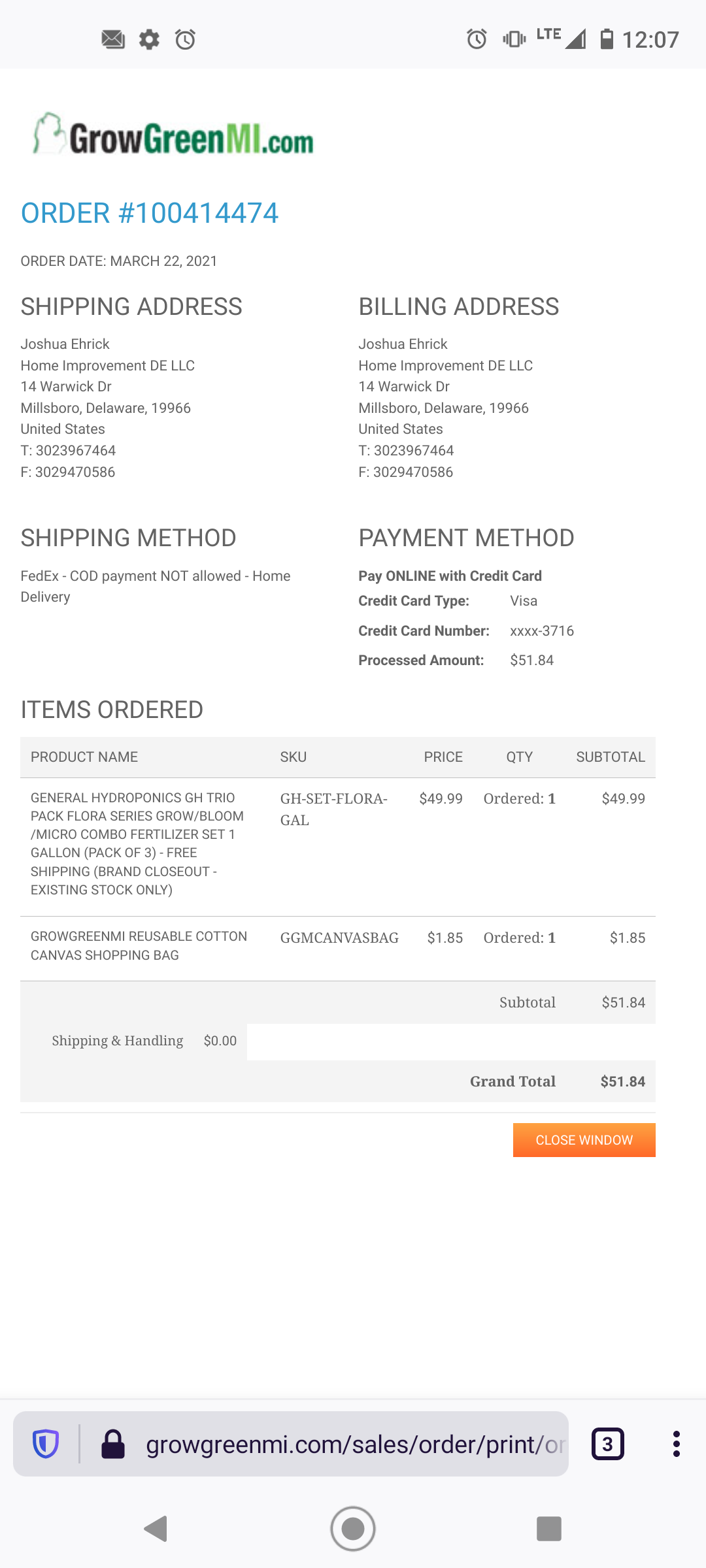The height and width of the screenshot is (1568, 706).
Task: Tap the padlock site security icon
Action: coord(112,1444)
